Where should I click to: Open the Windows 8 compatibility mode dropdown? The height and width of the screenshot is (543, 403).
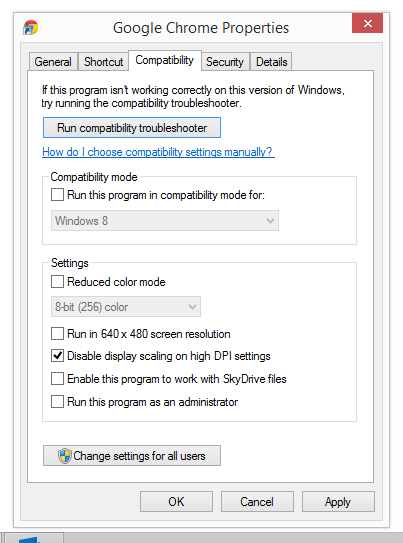165,221
